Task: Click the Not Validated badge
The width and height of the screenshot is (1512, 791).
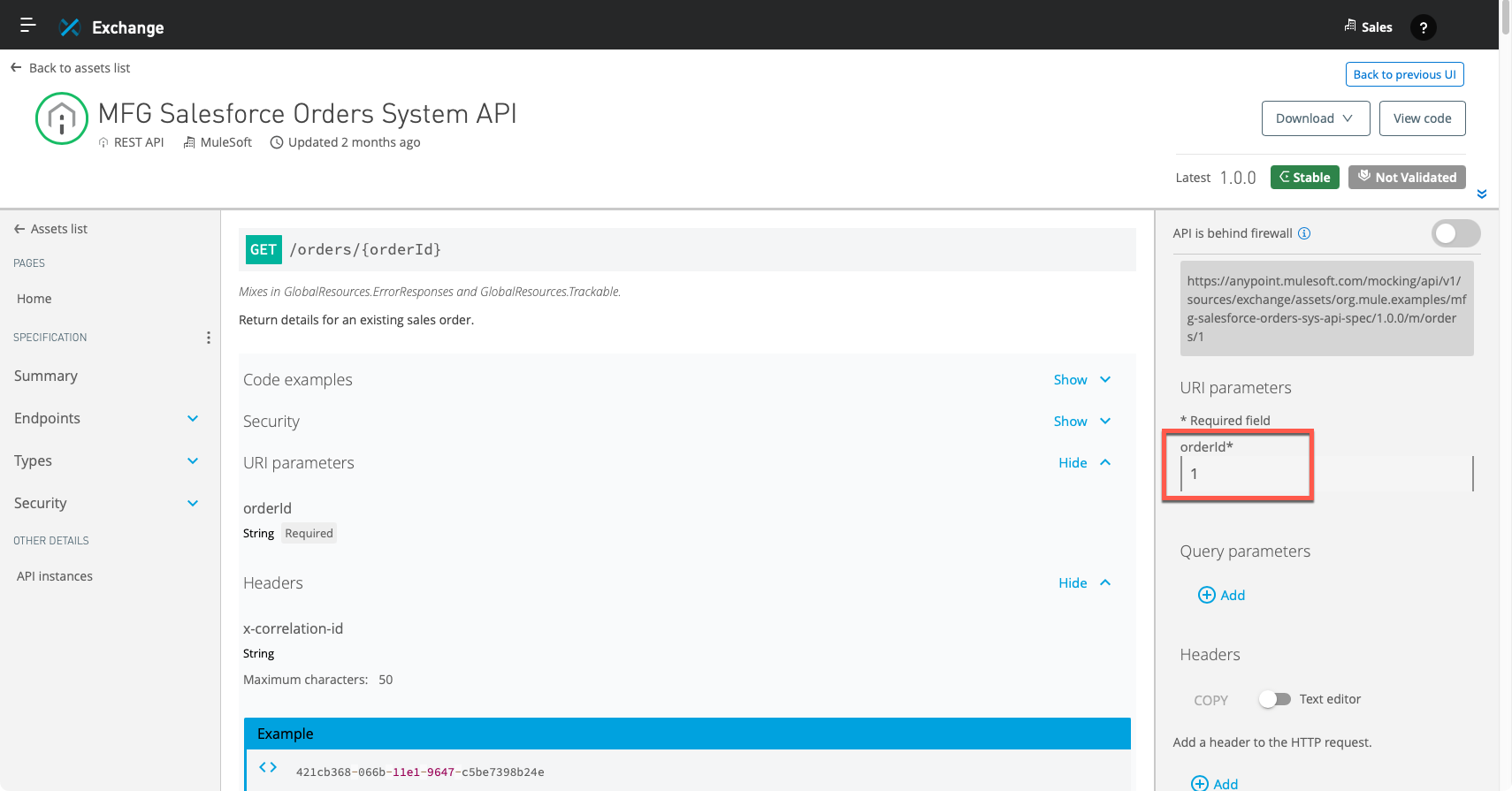Action: (1407, 178)
